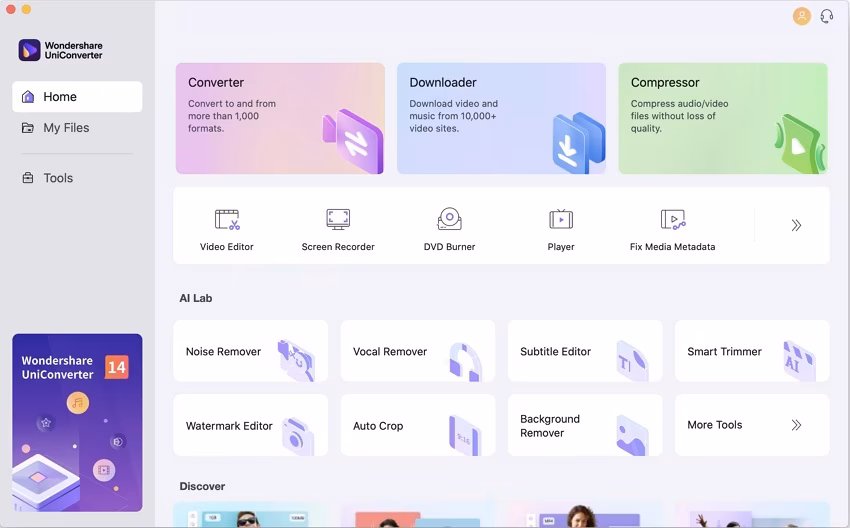This screenshot has height=528, width=850.
Task: Open Watermark Editor by its label
Action: tap(229, 426)
